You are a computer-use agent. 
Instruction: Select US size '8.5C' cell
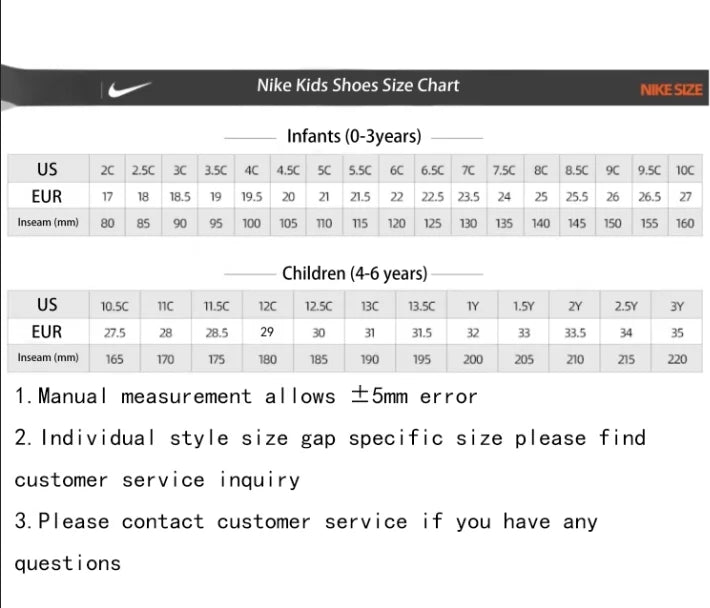click(576, 170)
